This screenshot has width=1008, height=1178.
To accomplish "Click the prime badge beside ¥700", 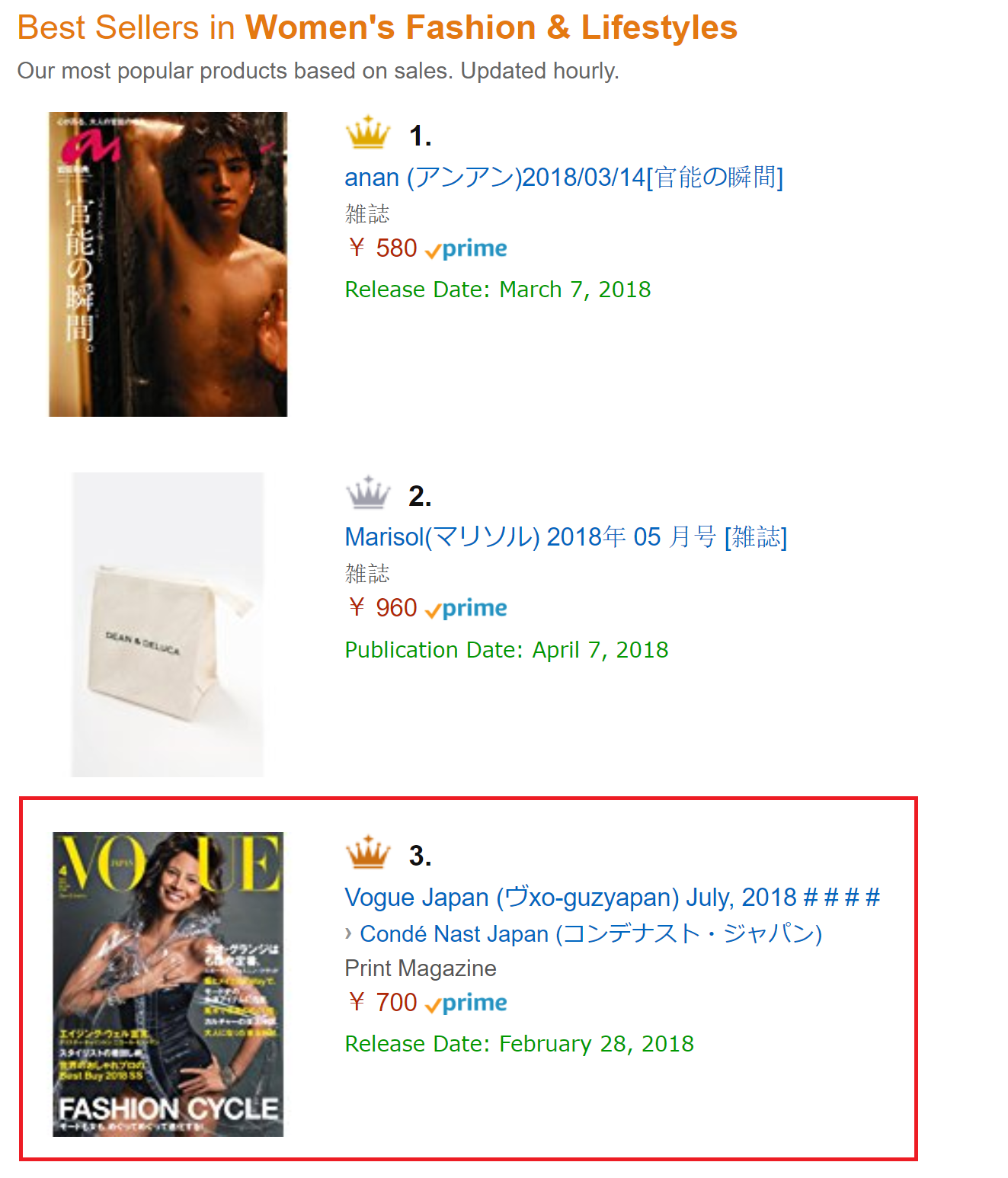I will pyautogui.click(x=466, y=1004).
